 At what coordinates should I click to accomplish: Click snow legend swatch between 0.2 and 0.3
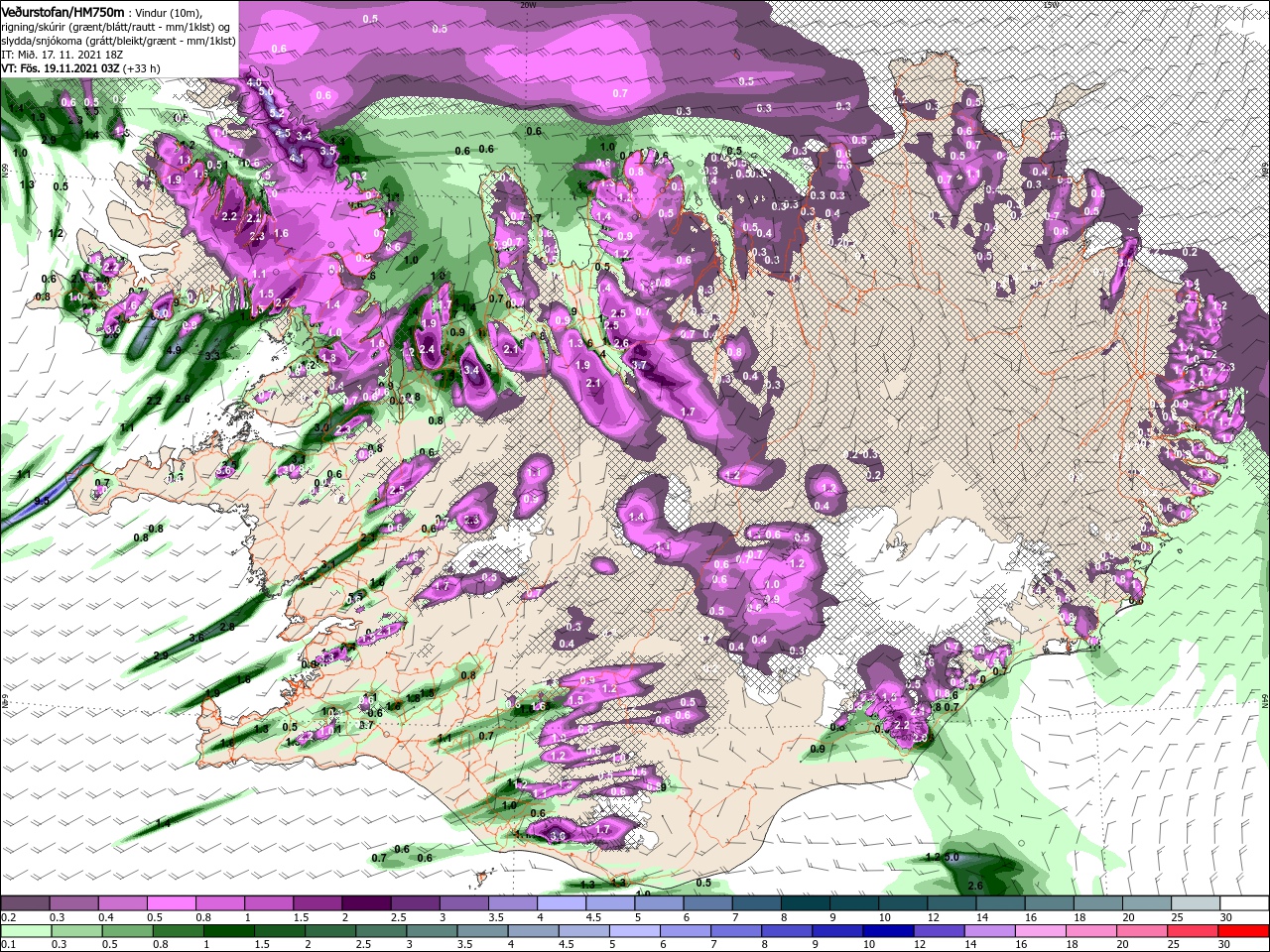point(25,903)
